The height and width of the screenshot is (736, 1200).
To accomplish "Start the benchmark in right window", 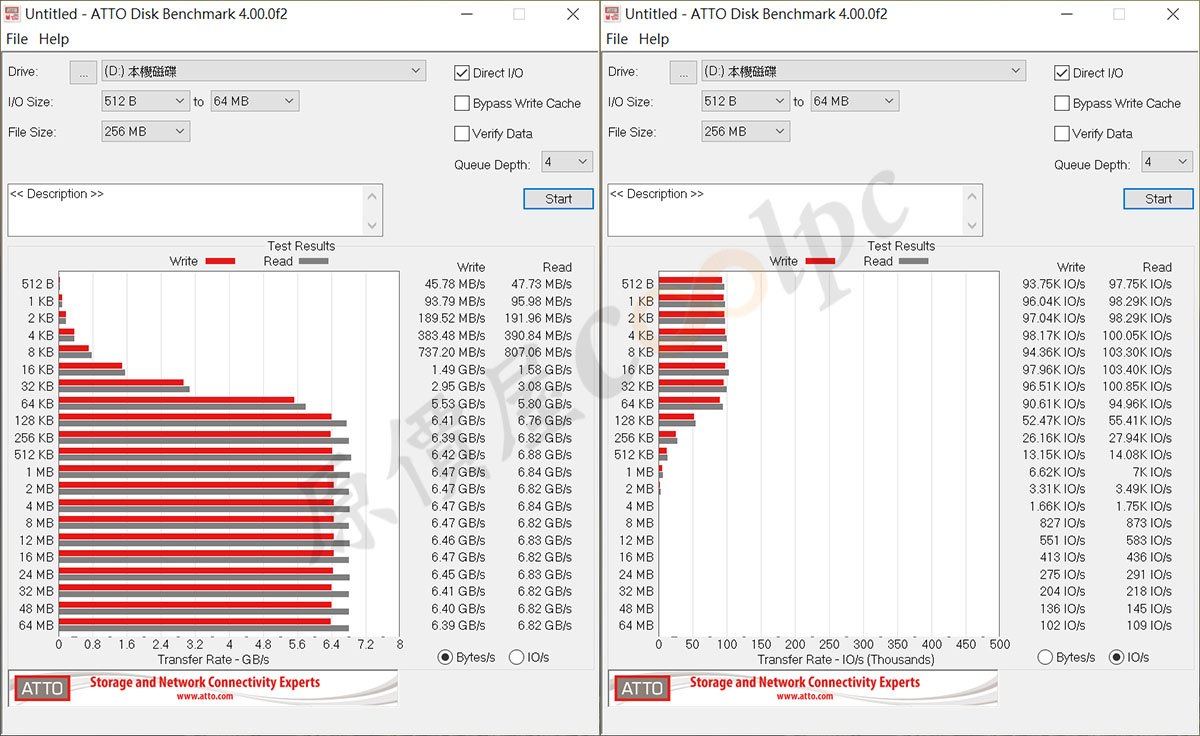I will pyautogui.click(x=1158, y=199).
